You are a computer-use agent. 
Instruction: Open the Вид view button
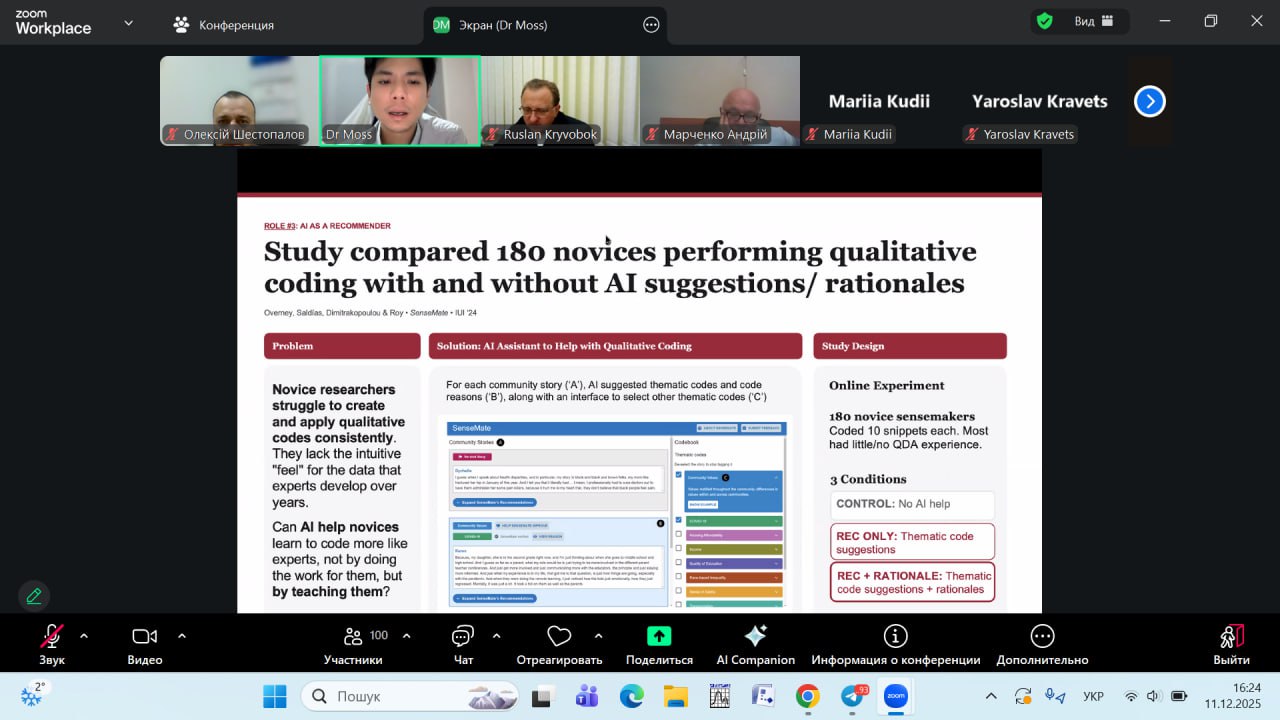tap(1085, 21)
